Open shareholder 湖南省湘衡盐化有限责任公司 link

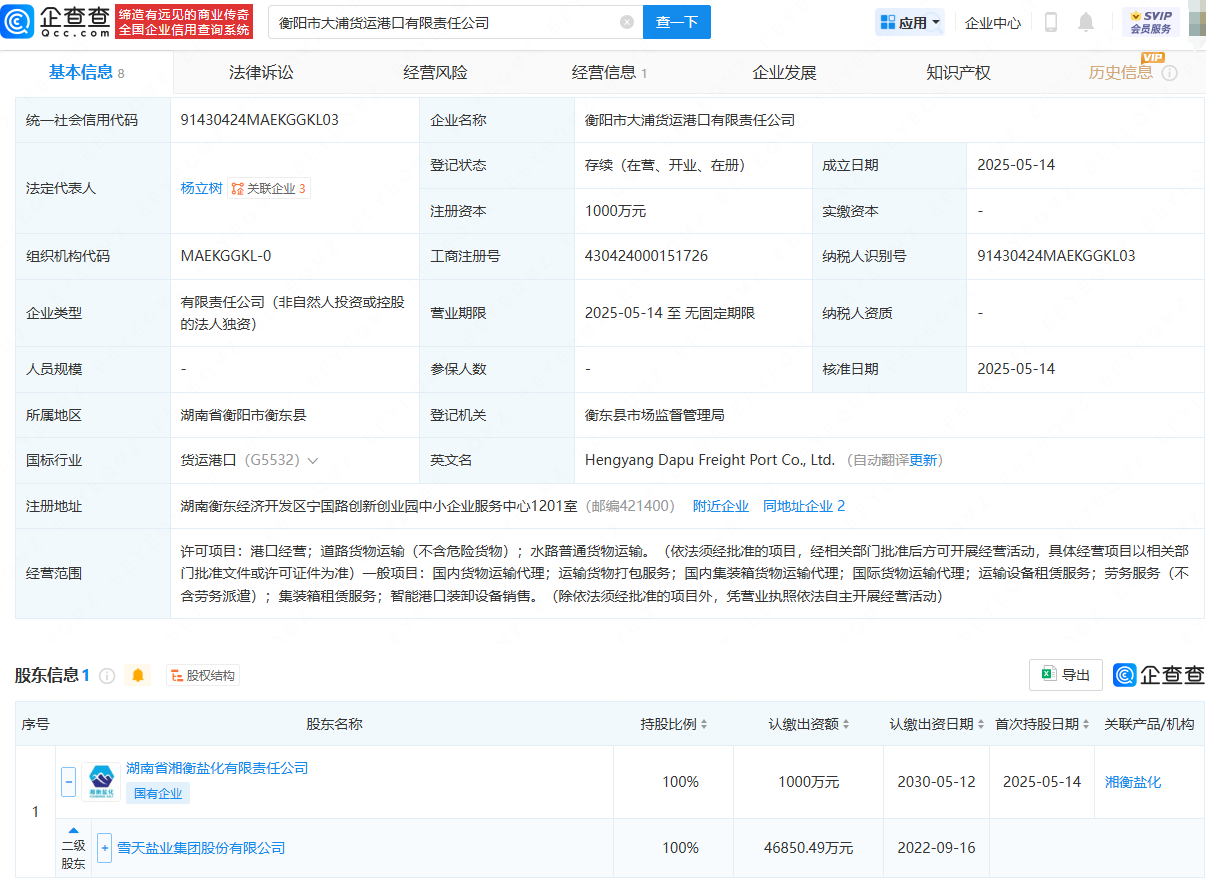[217, 768]
